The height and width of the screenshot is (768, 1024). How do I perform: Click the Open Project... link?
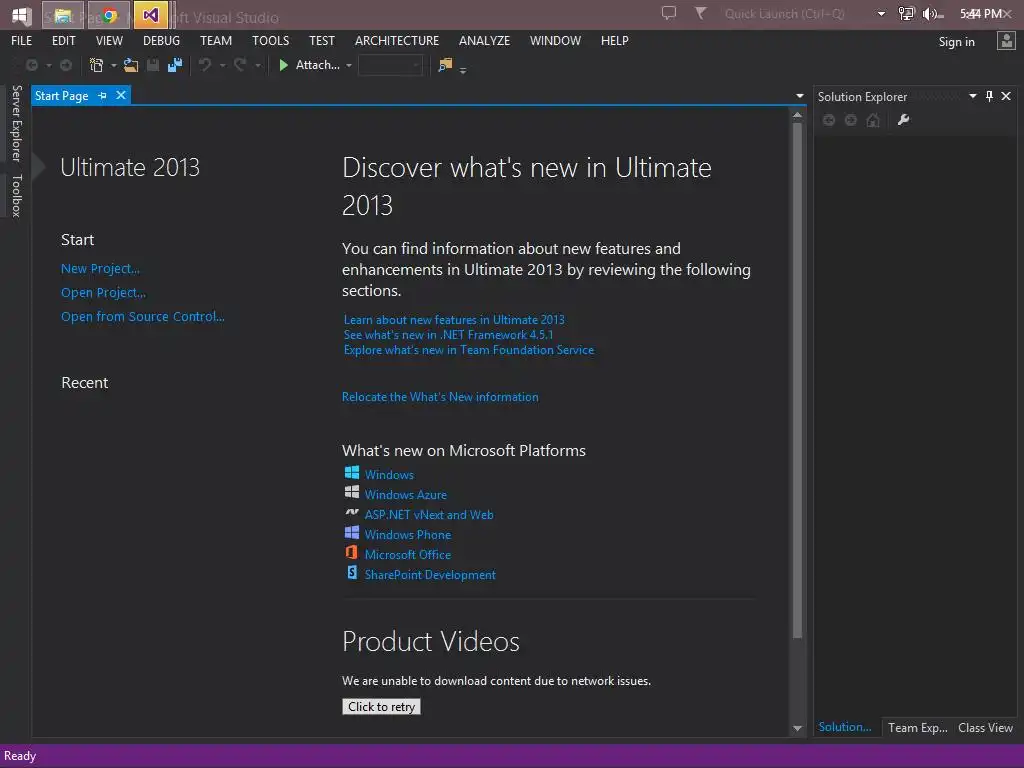pos(103,293)
